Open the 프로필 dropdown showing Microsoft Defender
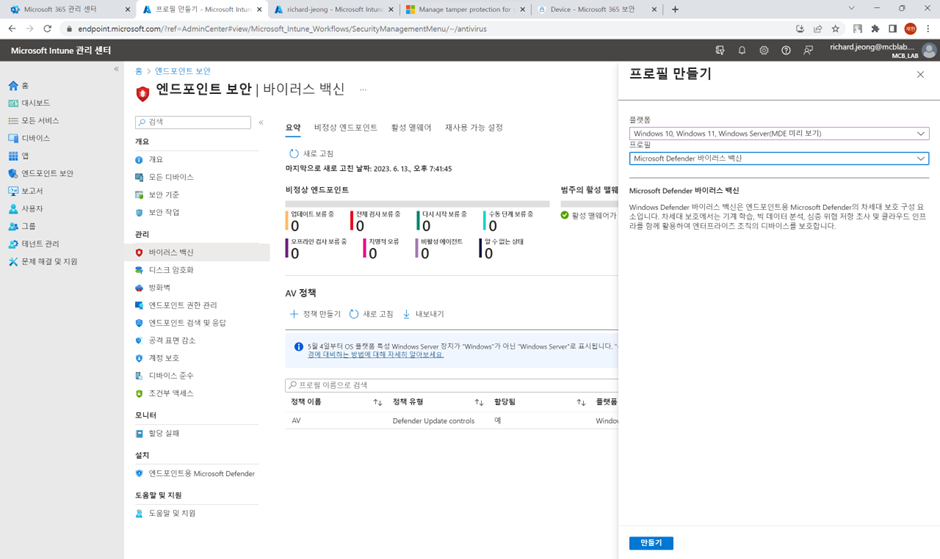 [x=779, y=158]
